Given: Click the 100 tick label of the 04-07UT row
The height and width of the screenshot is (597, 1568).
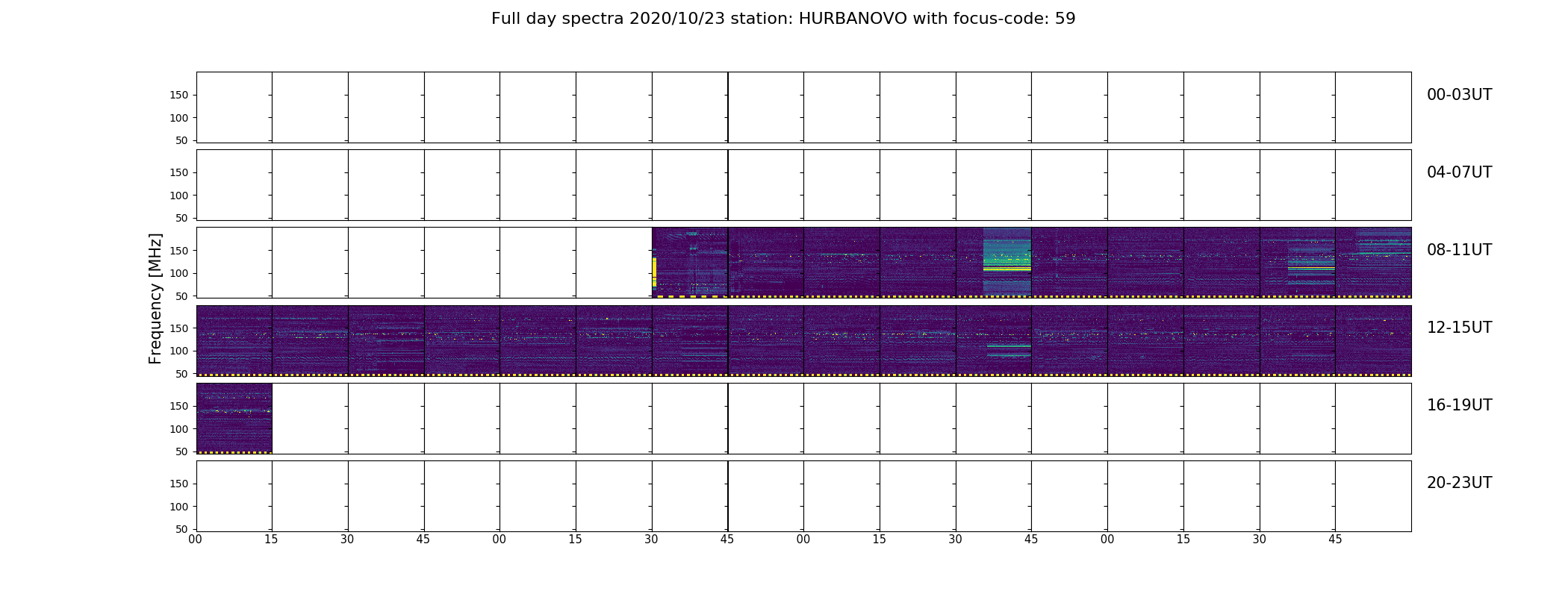Looking at the screenshot, I should click(x=179, y=196).
